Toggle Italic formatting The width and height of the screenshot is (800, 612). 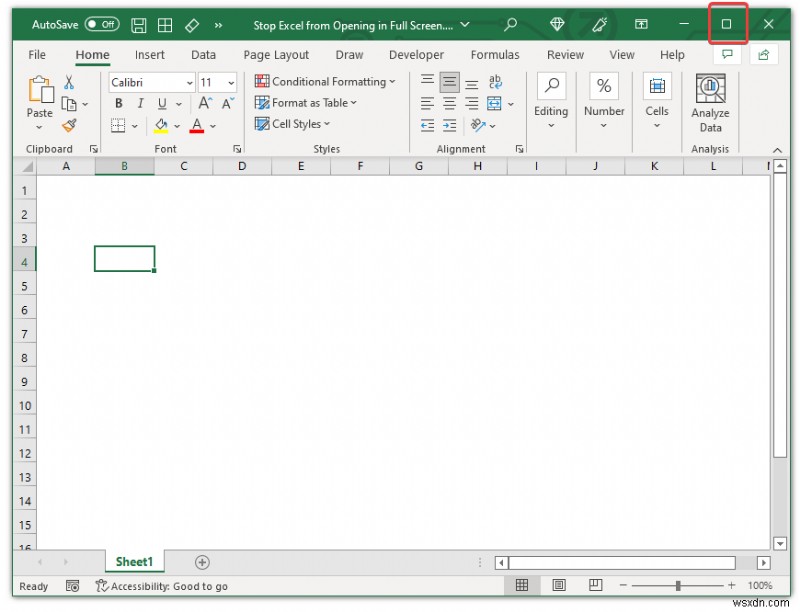(x=140, y=103)
